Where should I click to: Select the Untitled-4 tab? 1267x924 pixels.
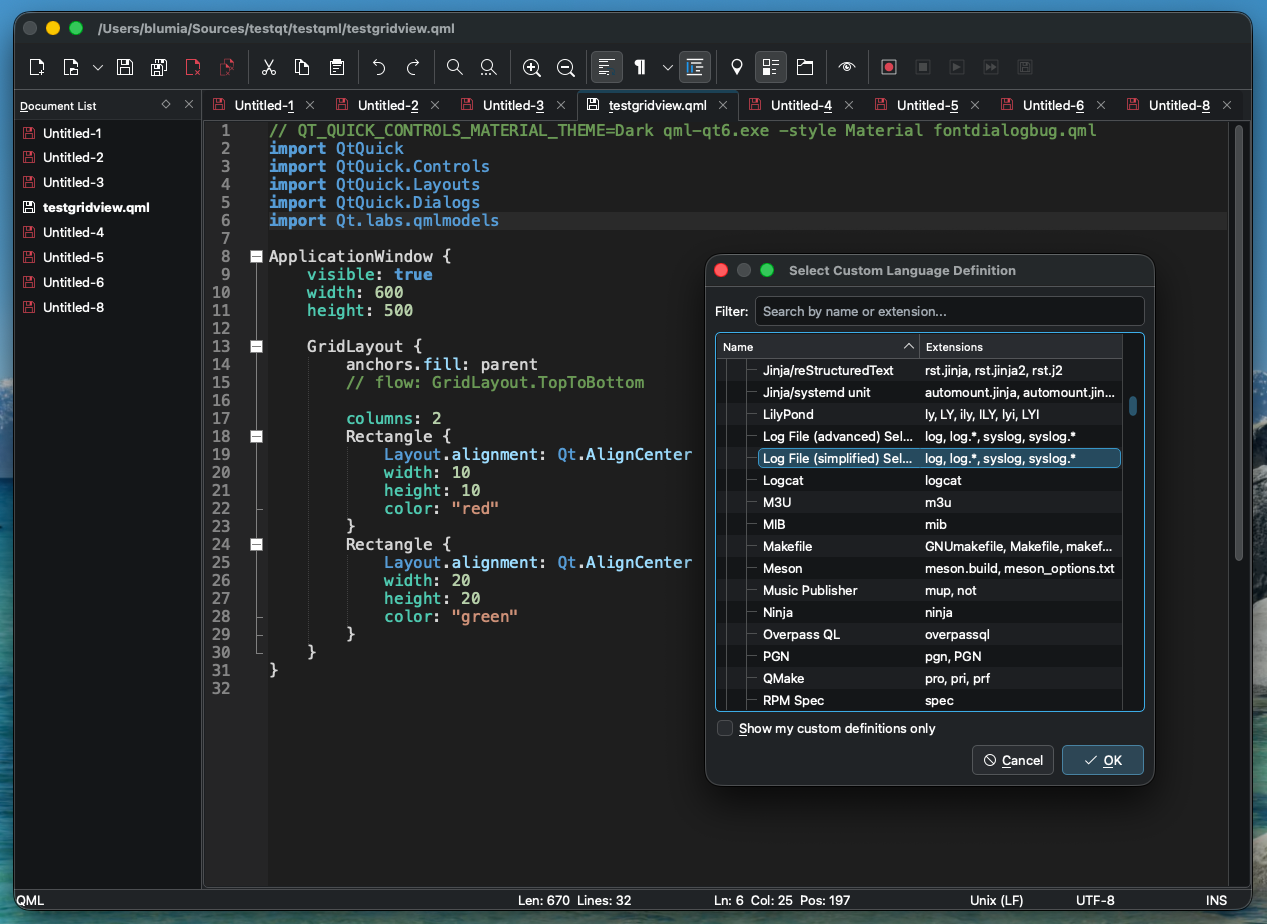point(801,105)
